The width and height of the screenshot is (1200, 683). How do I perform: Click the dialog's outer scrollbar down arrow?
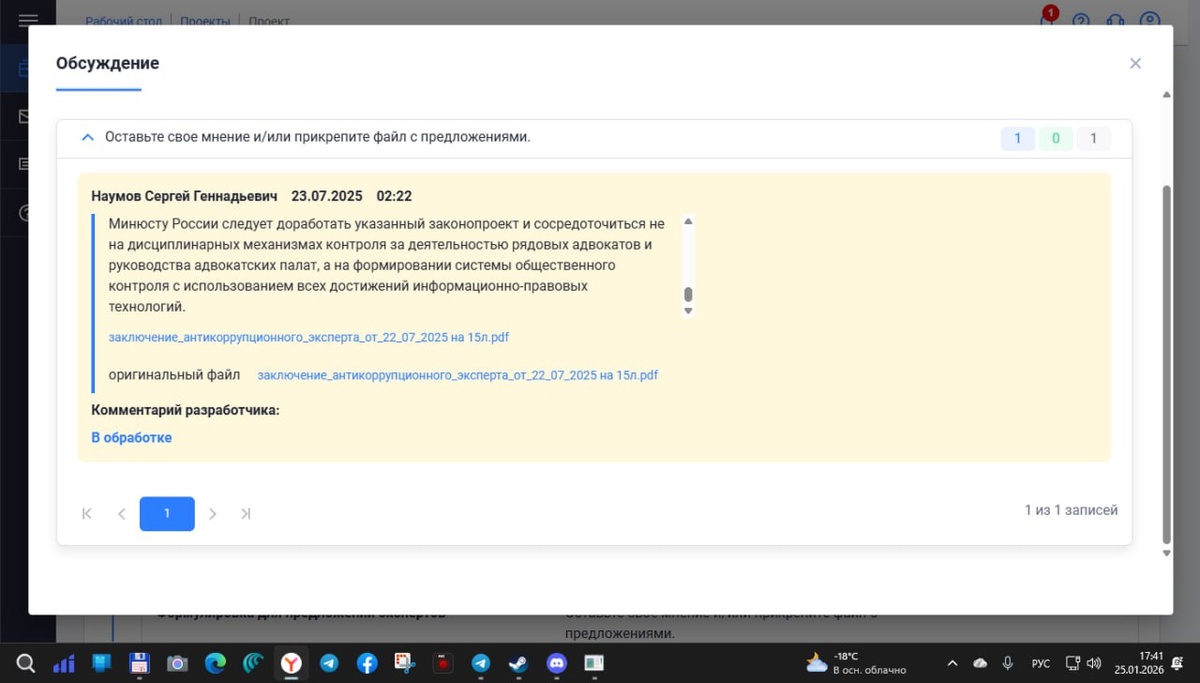point(1166,553)
